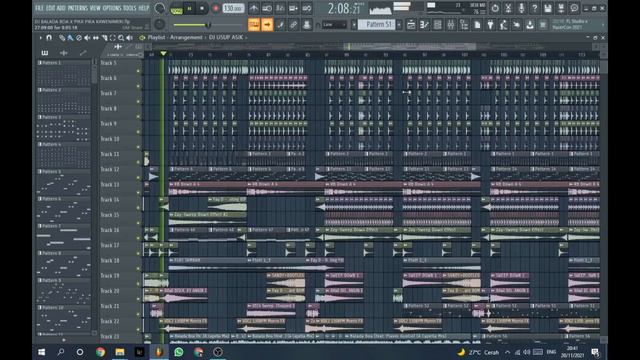Click the Arrangement breadcrumb label
This screenshot has width=640, height=360.
[x=186, y=37]
